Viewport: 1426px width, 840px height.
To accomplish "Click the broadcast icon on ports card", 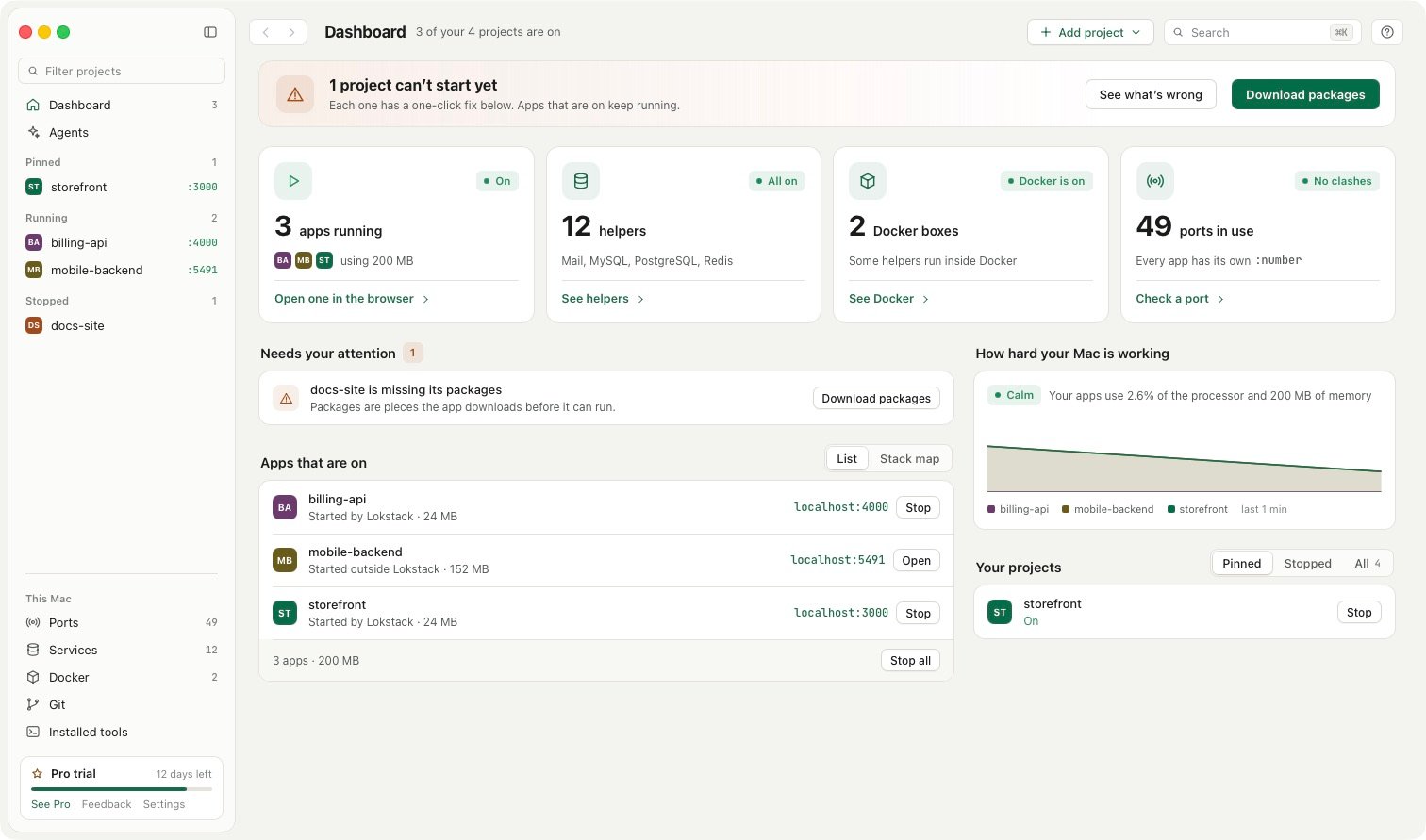I will tap(1155, 181).
